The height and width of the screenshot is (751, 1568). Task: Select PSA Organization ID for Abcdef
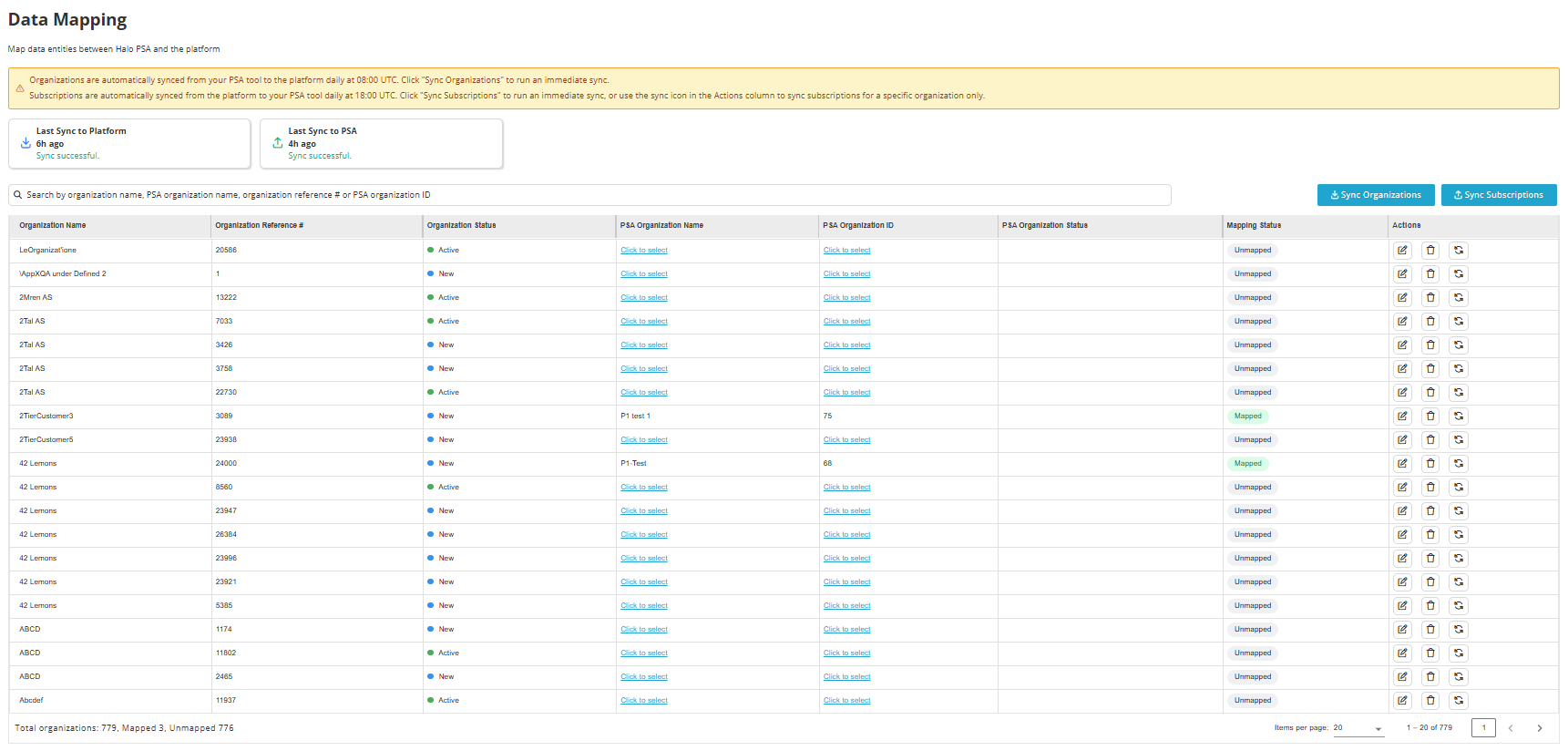[846, 700]
